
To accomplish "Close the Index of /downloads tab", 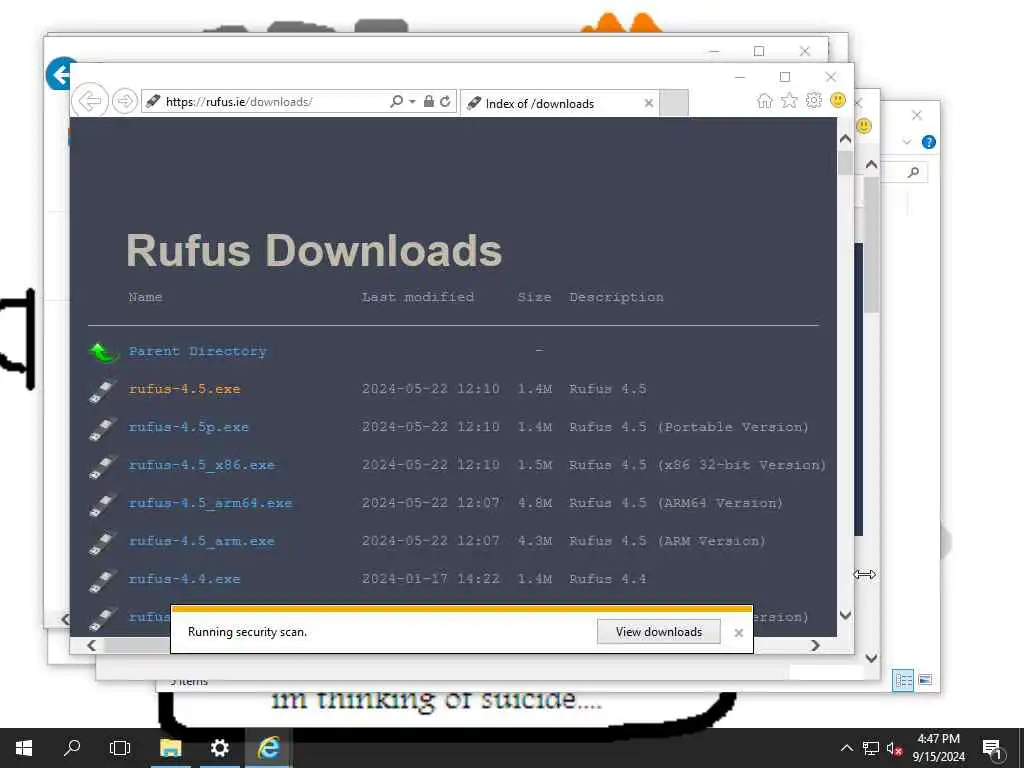I will click(648, 103).
